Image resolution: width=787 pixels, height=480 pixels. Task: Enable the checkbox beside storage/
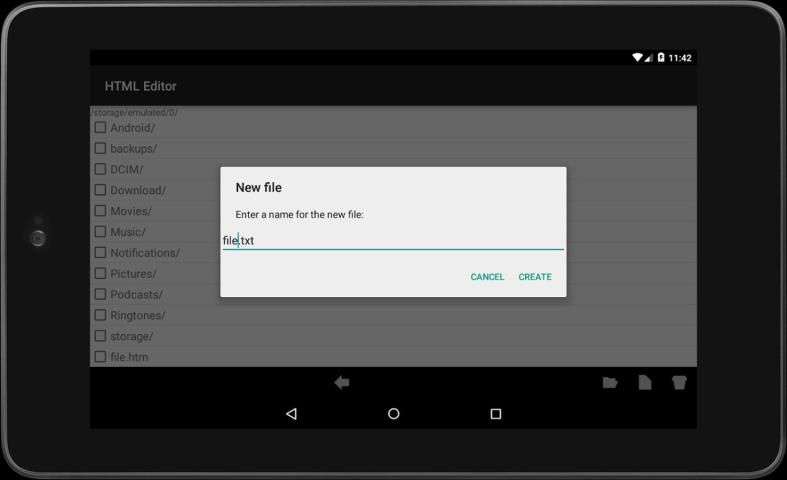[x=100, y=336]
